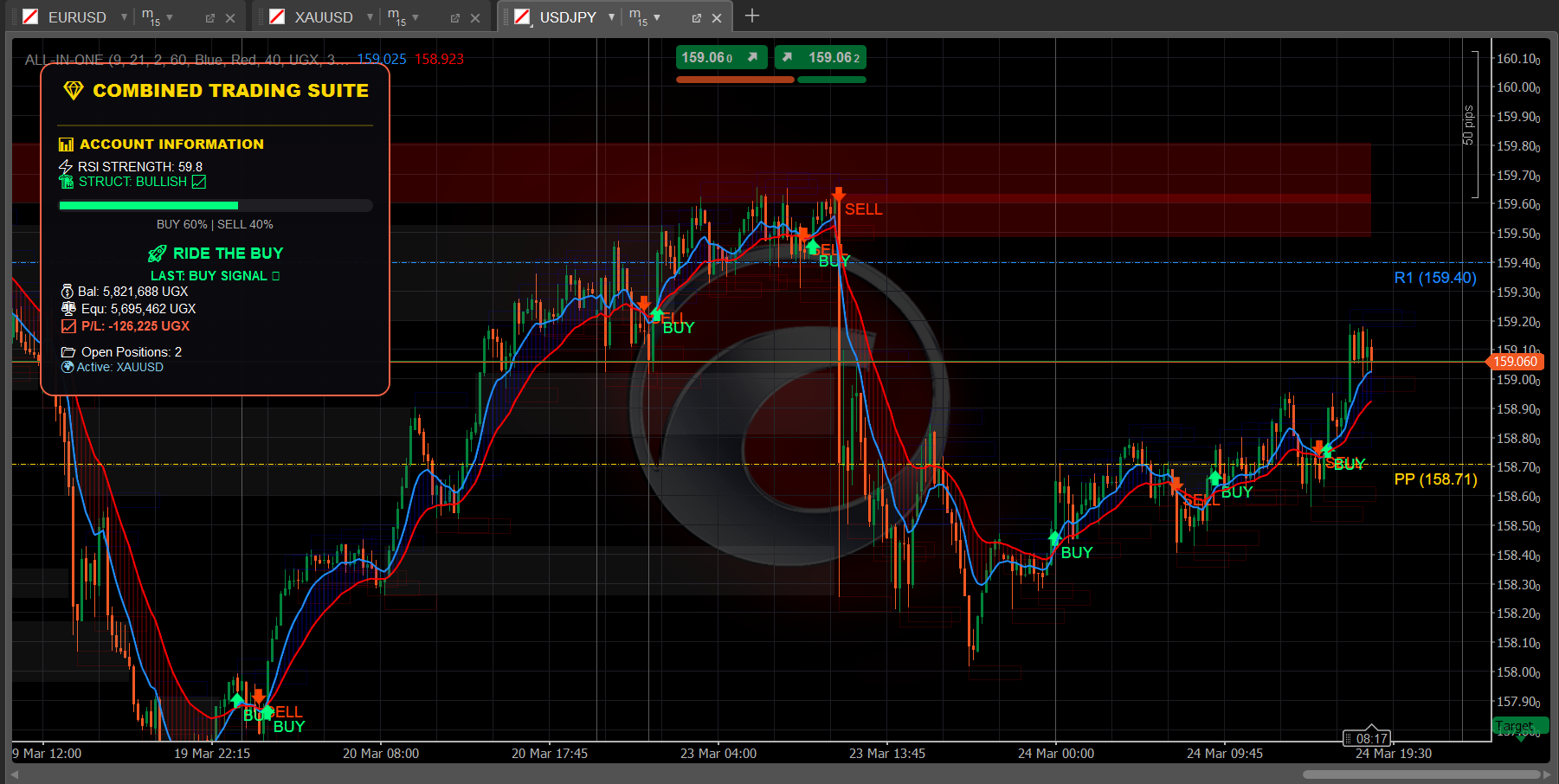Pop out the USDJPY chart window
Viewport: 1559px width, 784px height.
tap(697, 18)
